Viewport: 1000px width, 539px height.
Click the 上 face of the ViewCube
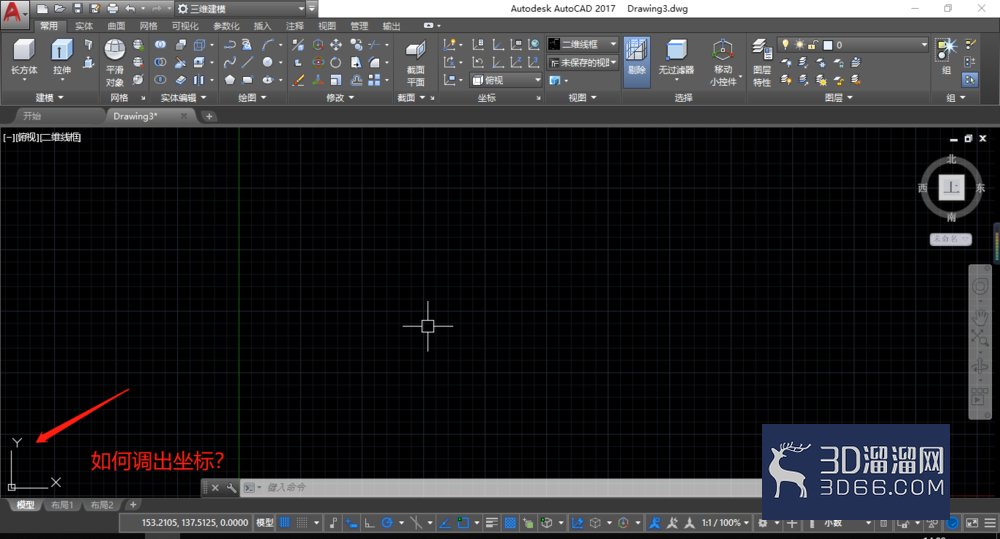click(951, 188)
